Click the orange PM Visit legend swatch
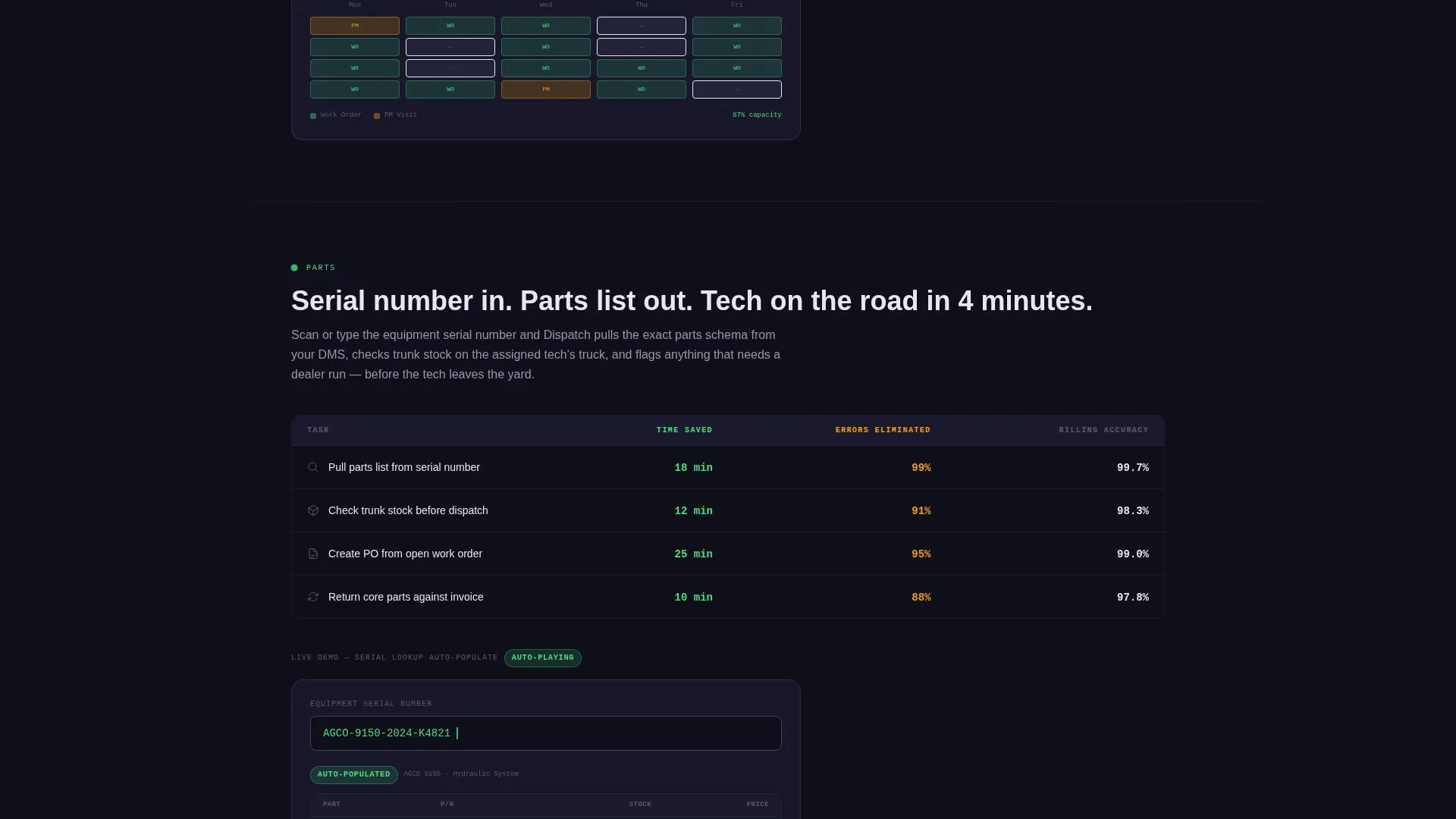The width and height of the screenshot is (1456, 819). pyautogui.click(x=377, y=116)
